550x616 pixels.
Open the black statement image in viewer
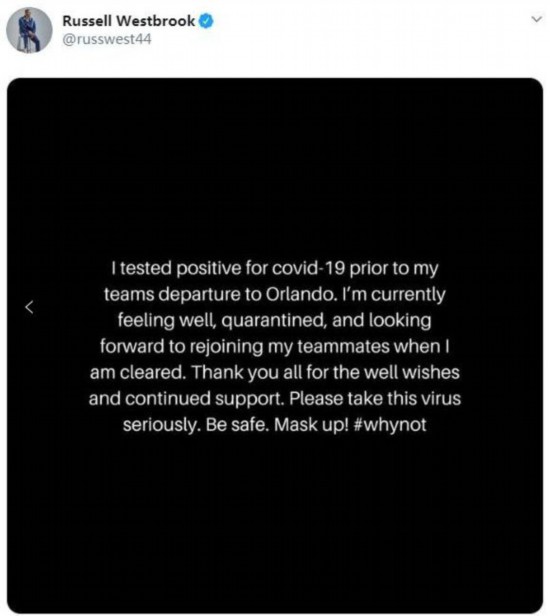275,346
